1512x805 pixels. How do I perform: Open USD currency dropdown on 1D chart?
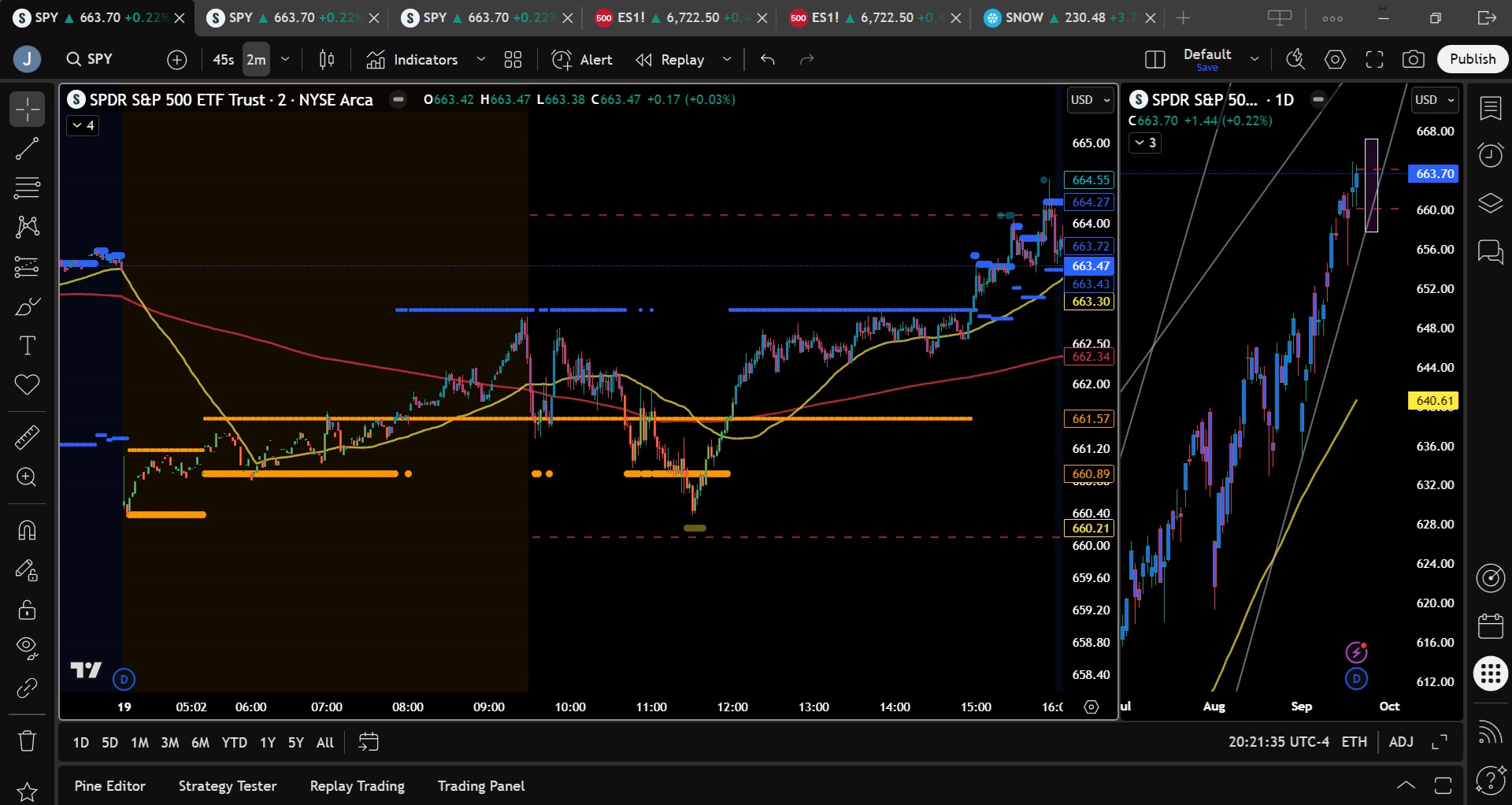[x=1434, y=100]
